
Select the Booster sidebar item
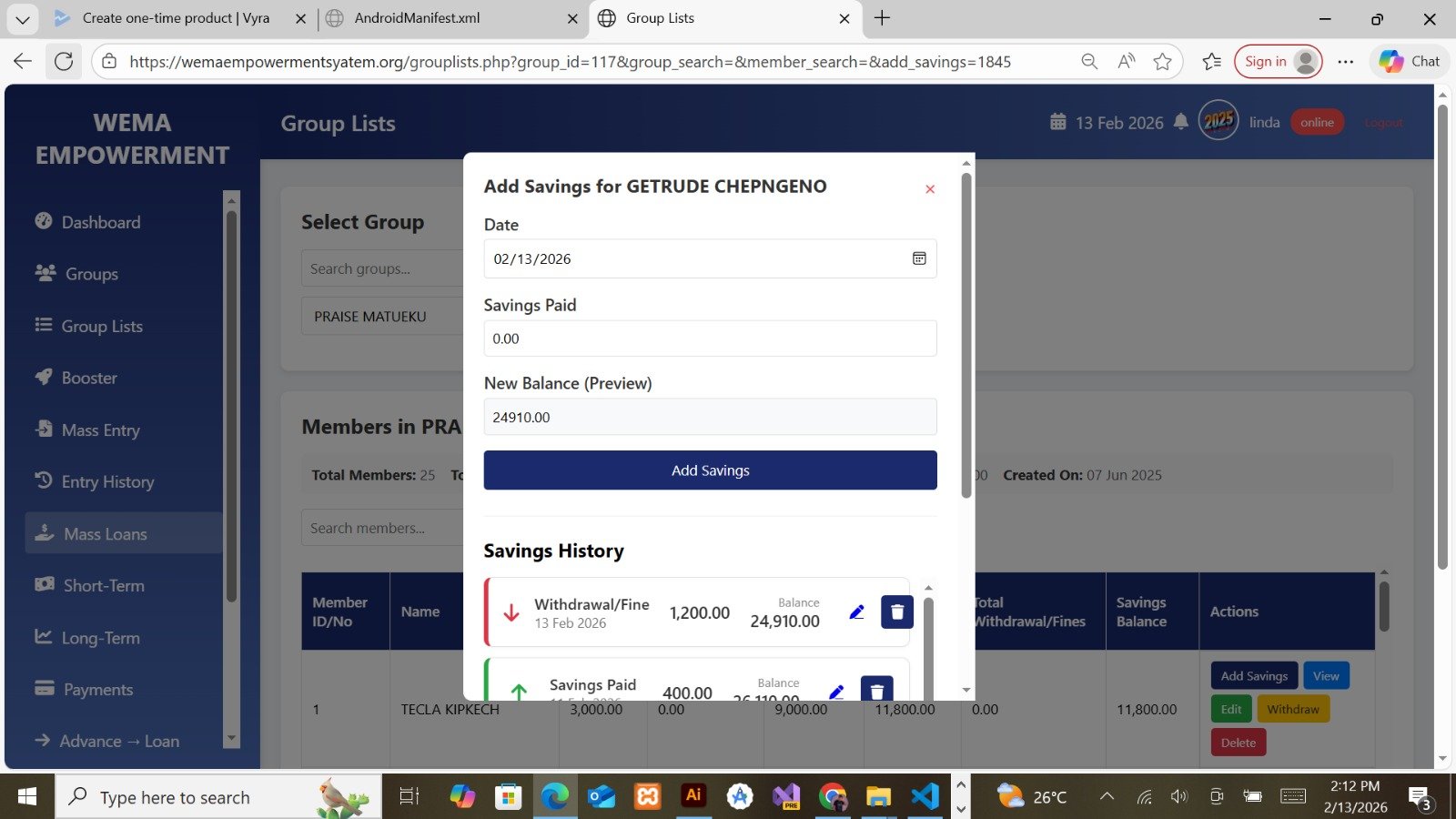(87, 378)
